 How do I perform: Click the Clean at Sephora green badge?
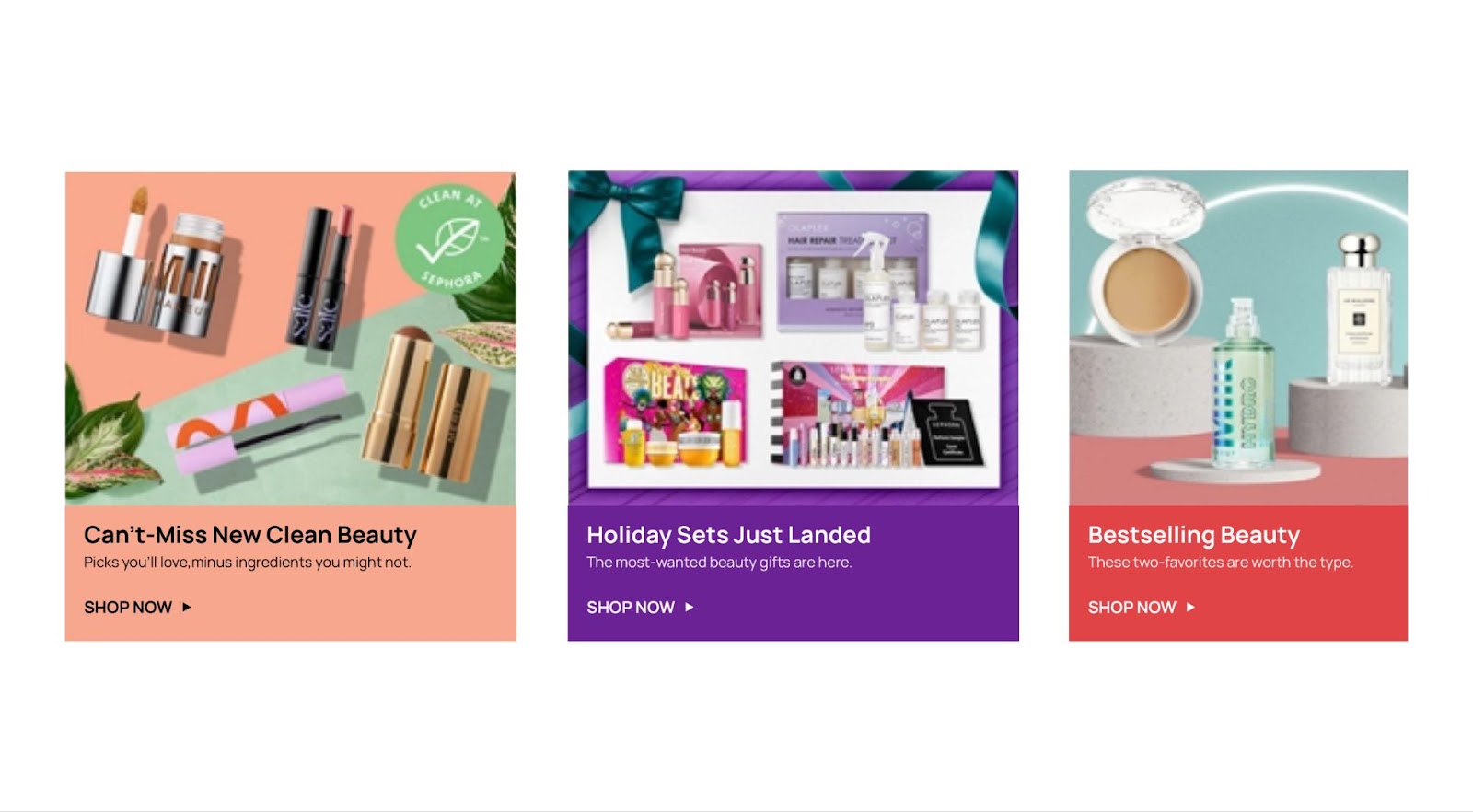click(450, 238)
